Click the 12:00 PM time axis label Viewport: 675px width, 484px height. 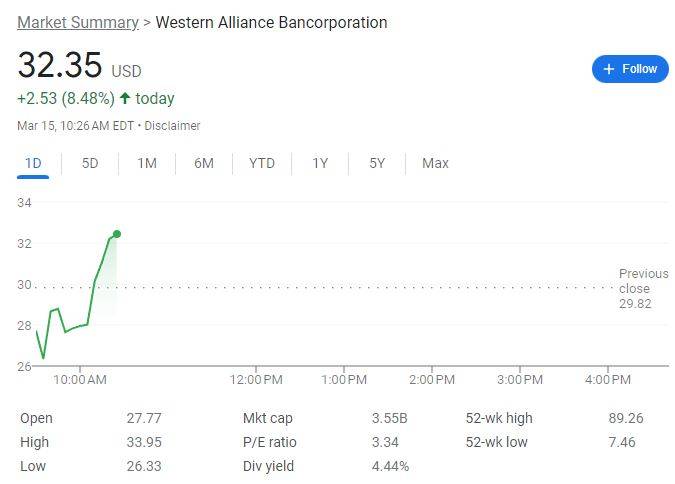tap(256, 380)
